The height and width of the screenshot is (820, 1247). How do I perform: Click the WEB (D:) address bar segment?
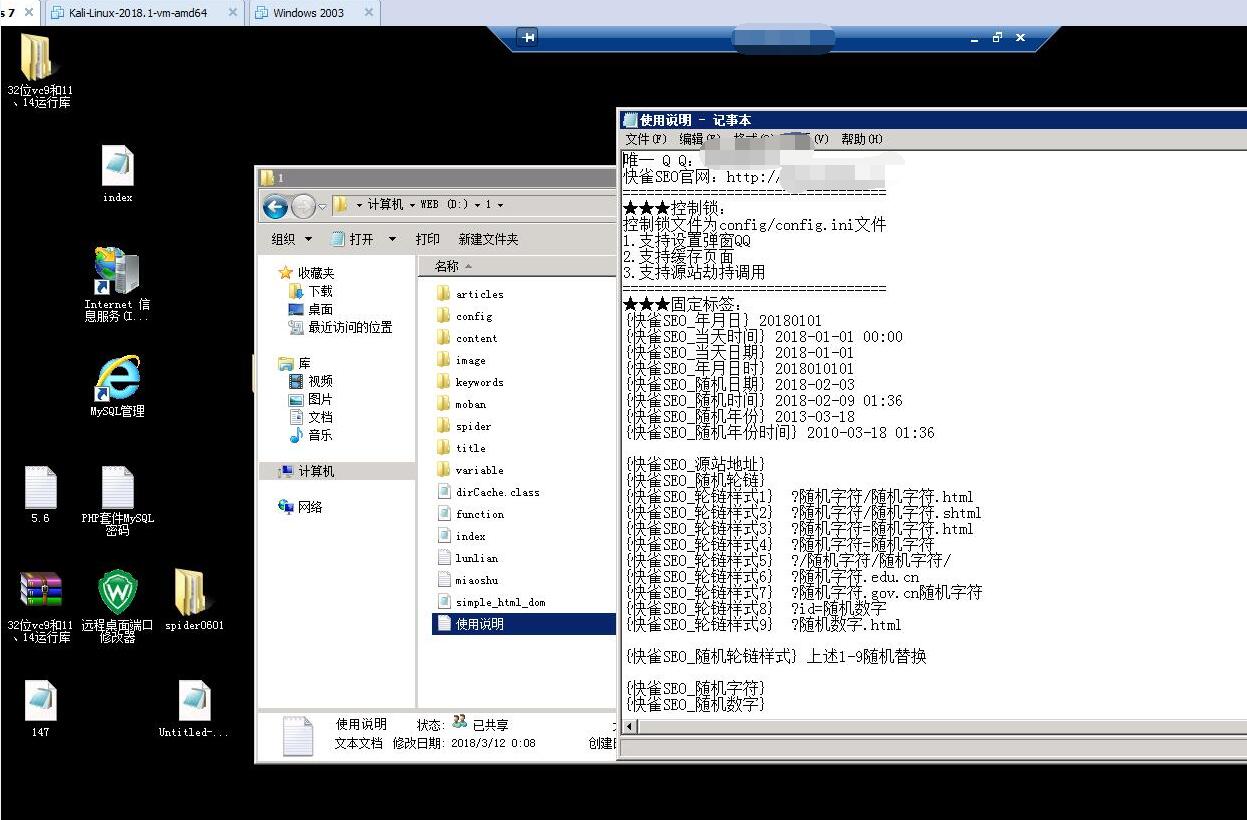pos(443,205)
